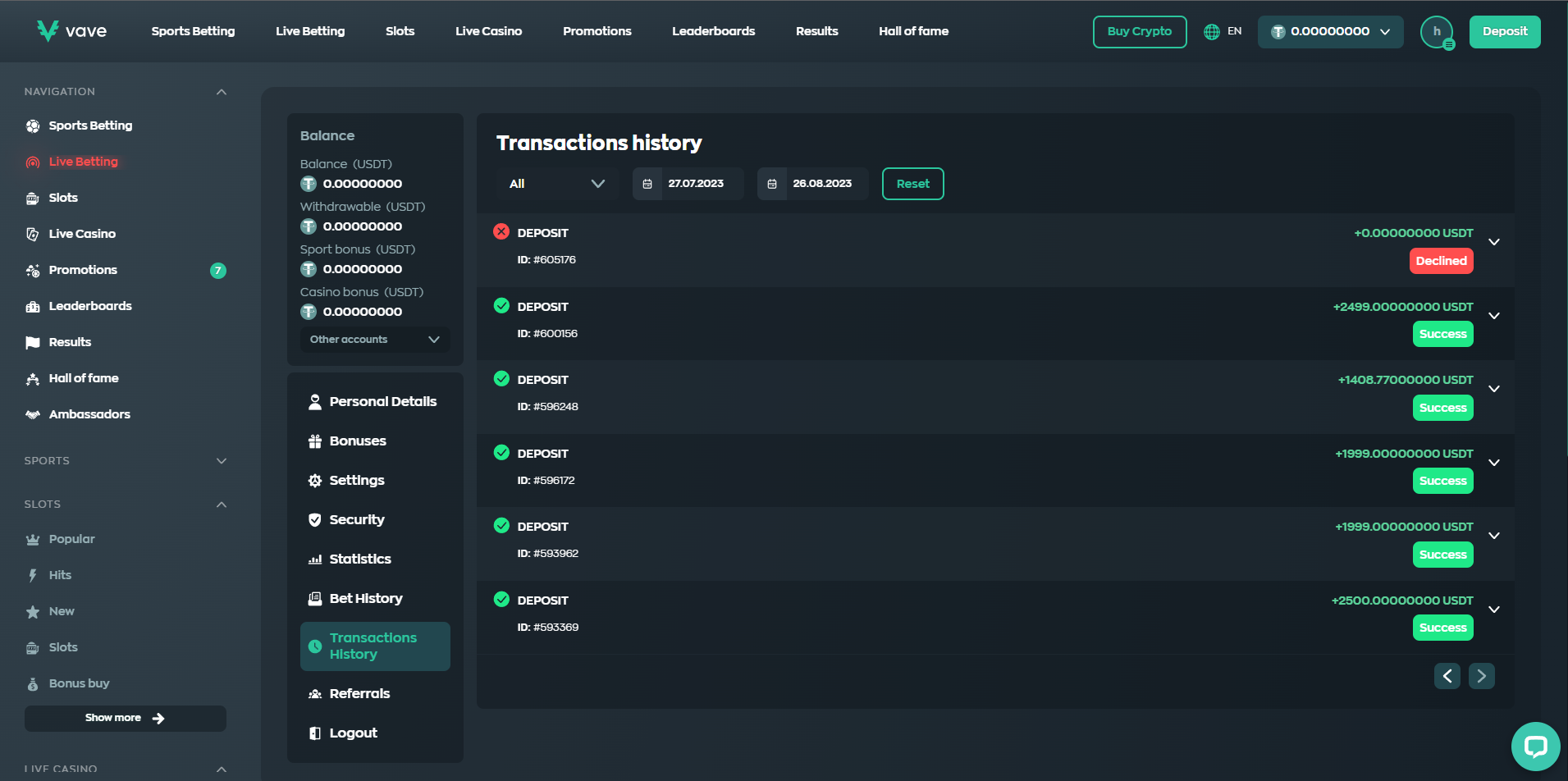Open Promotions in the top menu
The image size is (1568, 781).
pos(597,31)
